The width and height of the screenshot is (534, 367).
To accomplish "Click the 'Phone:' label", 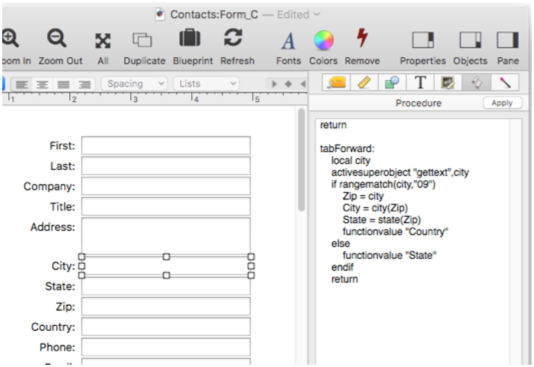I will pos(57,347).
